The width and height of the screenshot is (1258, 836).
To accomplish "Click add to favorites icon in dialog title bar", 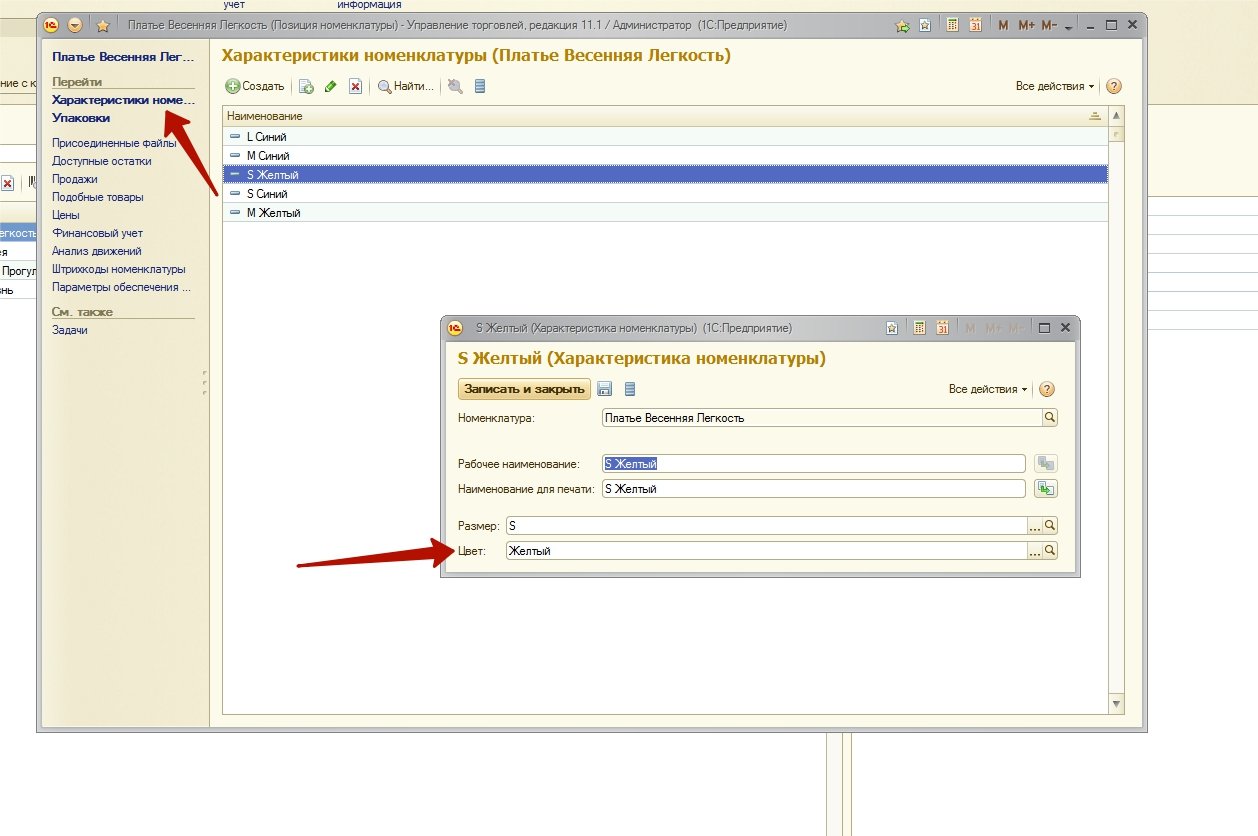I will coord(892,328).
